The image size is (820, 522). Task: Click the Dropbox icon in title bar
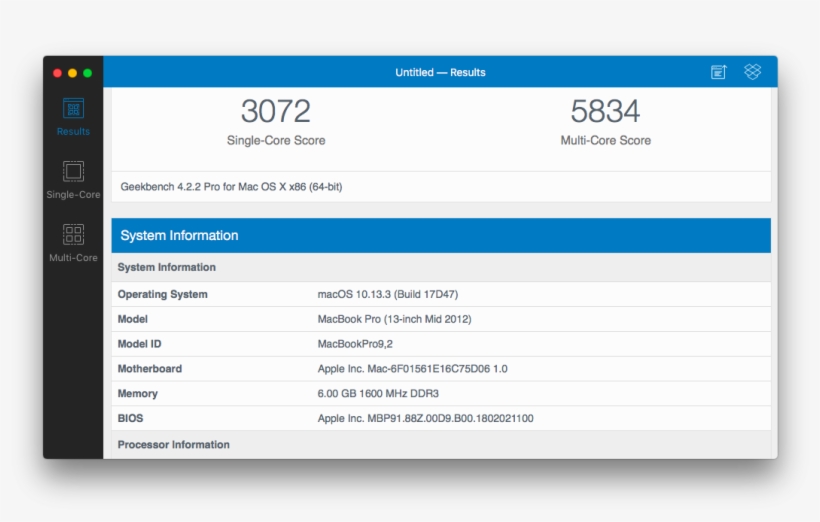click(753, 72)
